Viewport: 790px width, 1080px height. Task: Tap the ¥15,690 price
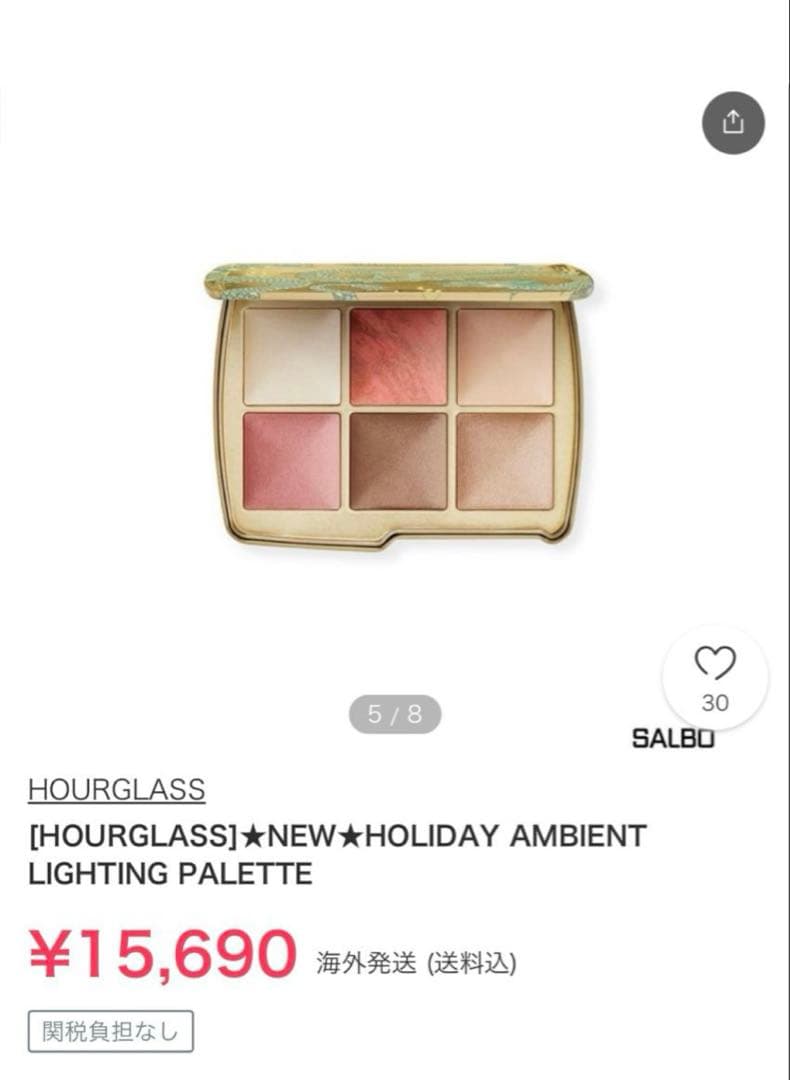[163, 954]
